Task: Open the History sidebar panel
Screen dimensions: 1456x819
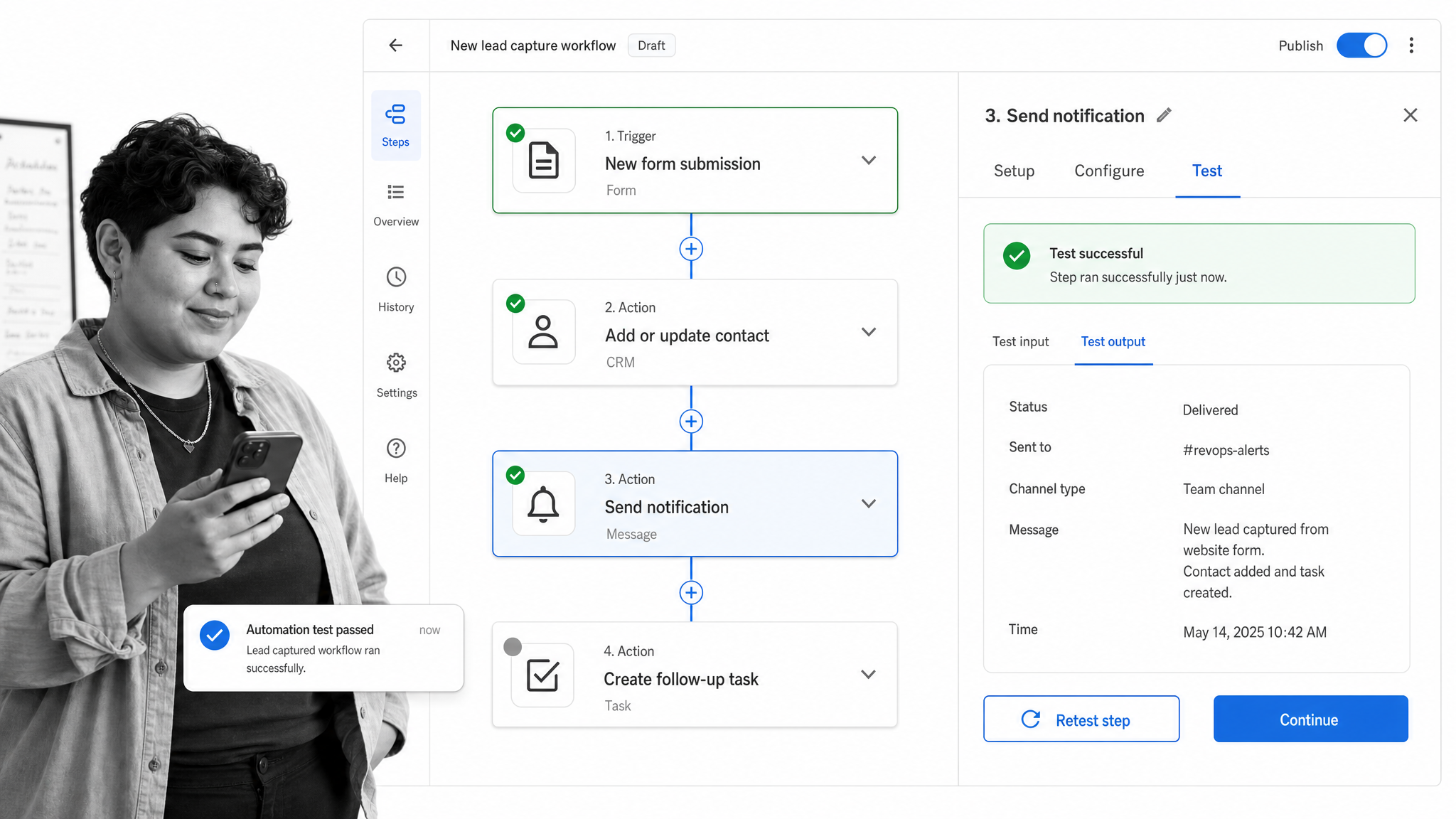Action: point(396,290)
